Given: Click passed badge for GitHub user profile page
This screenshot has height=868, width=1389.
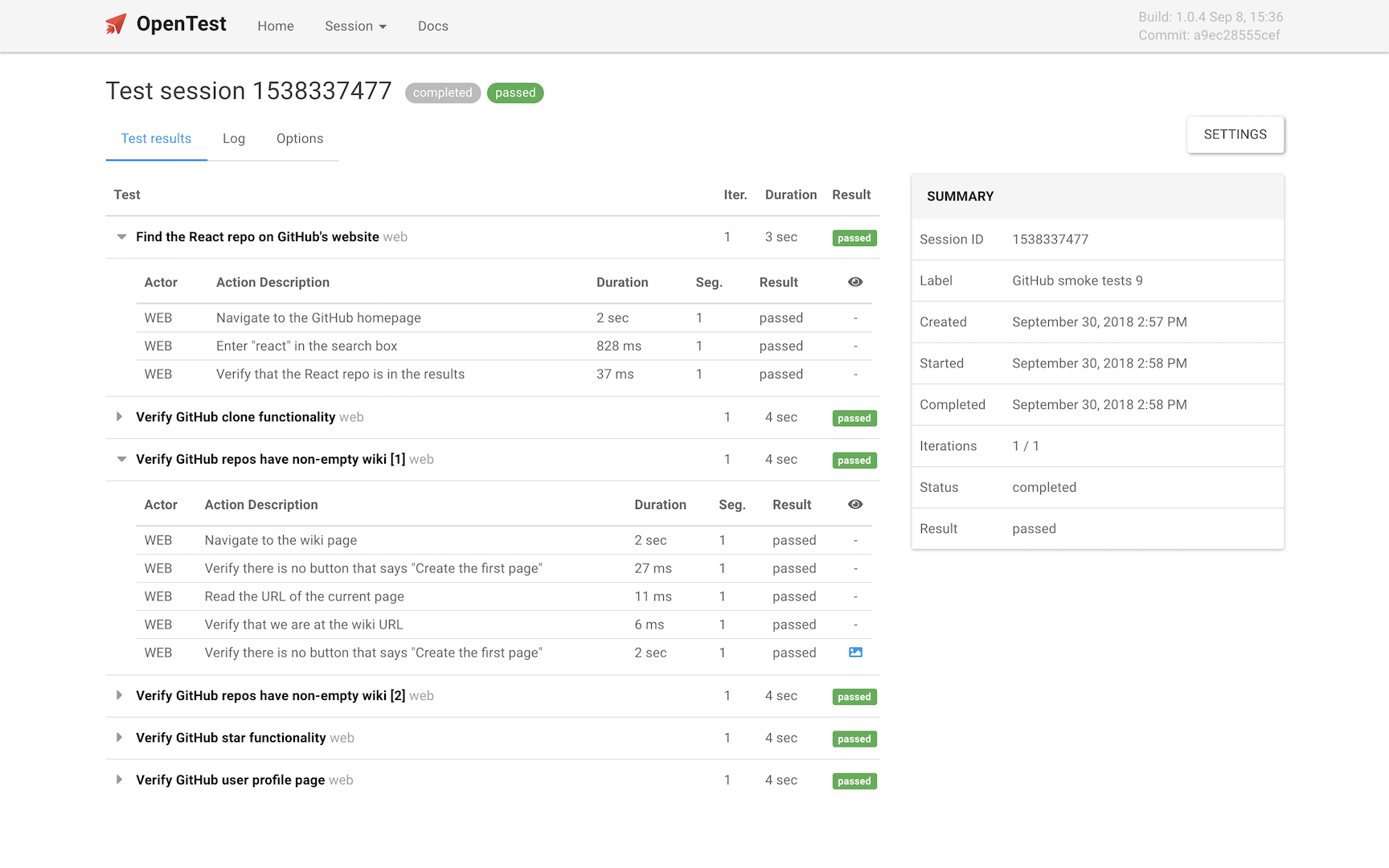Looking at the screenshot, I should (x=854, y=781).
